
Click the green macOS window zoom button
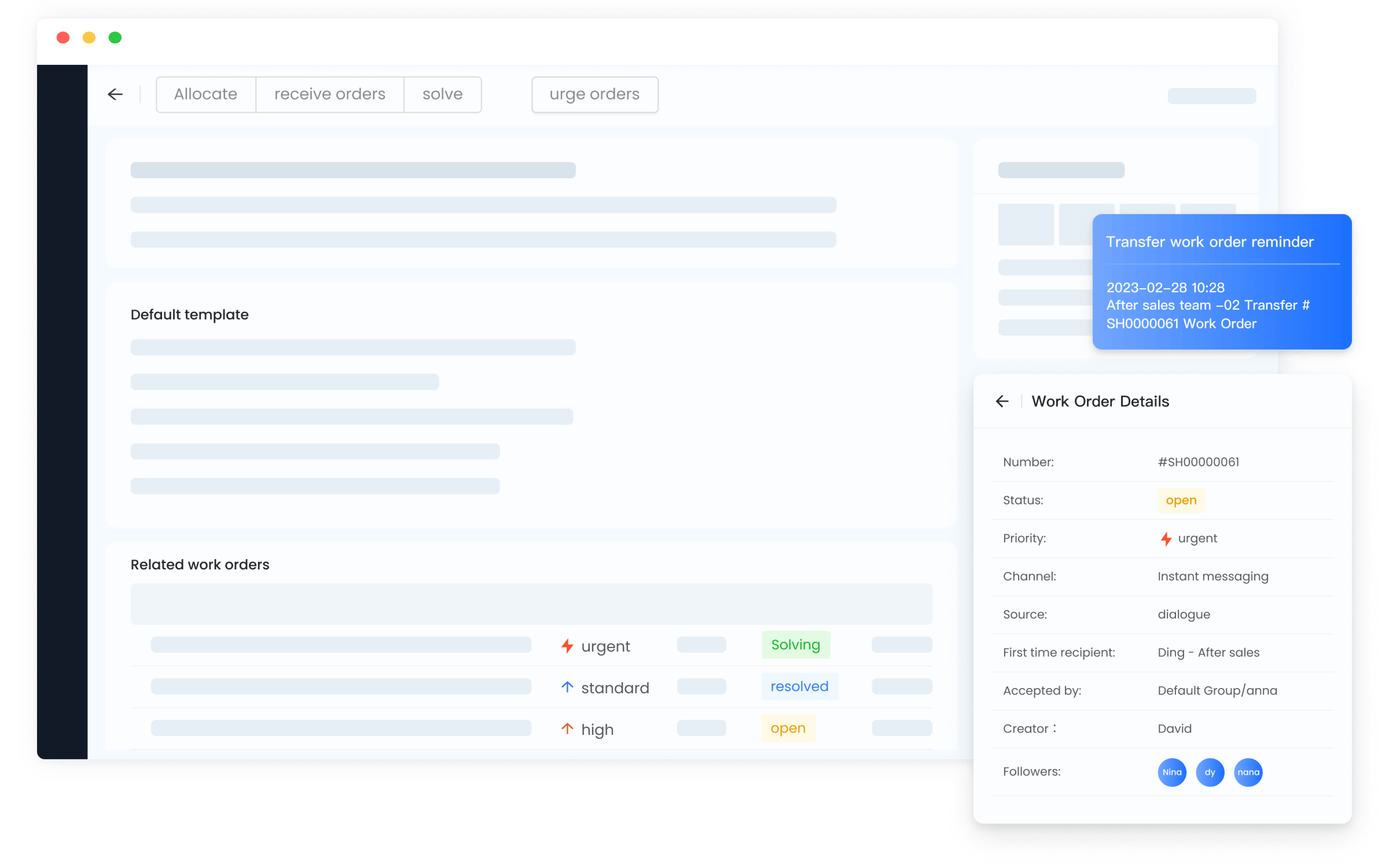pyautogui.click(x=115, y=37)
